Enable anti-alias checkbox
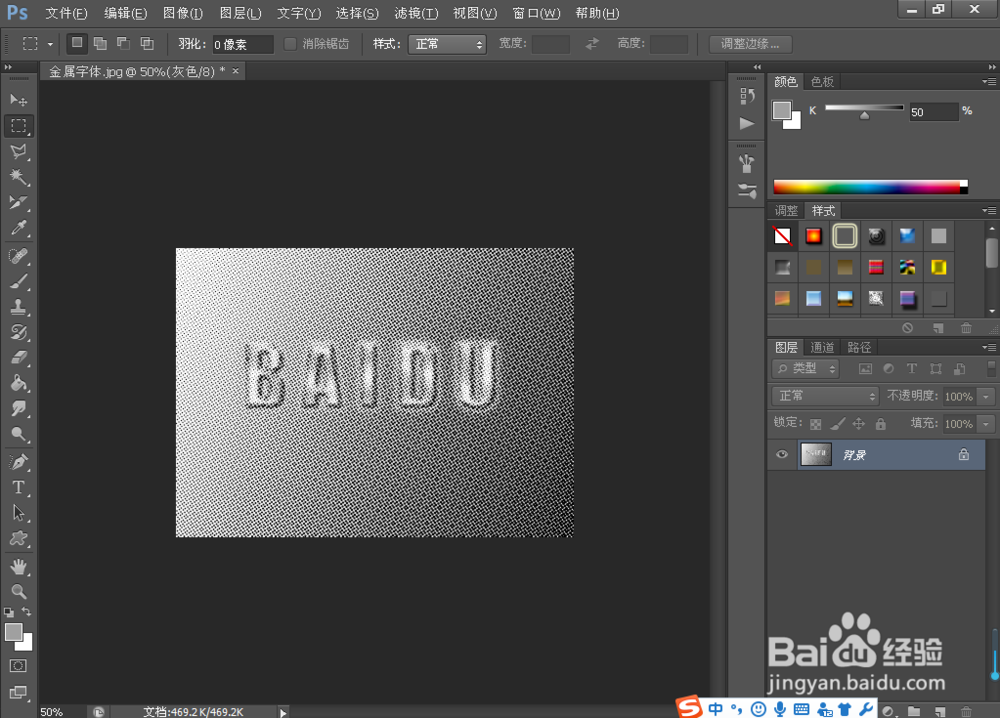 (x=290, y=44)
